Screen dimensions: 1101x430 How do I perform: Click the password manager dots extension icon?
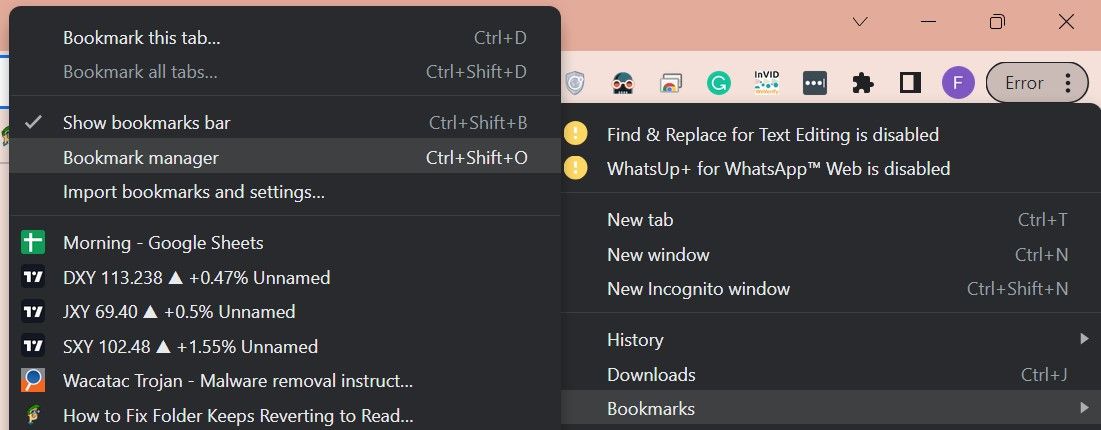(x=814, y=83)
